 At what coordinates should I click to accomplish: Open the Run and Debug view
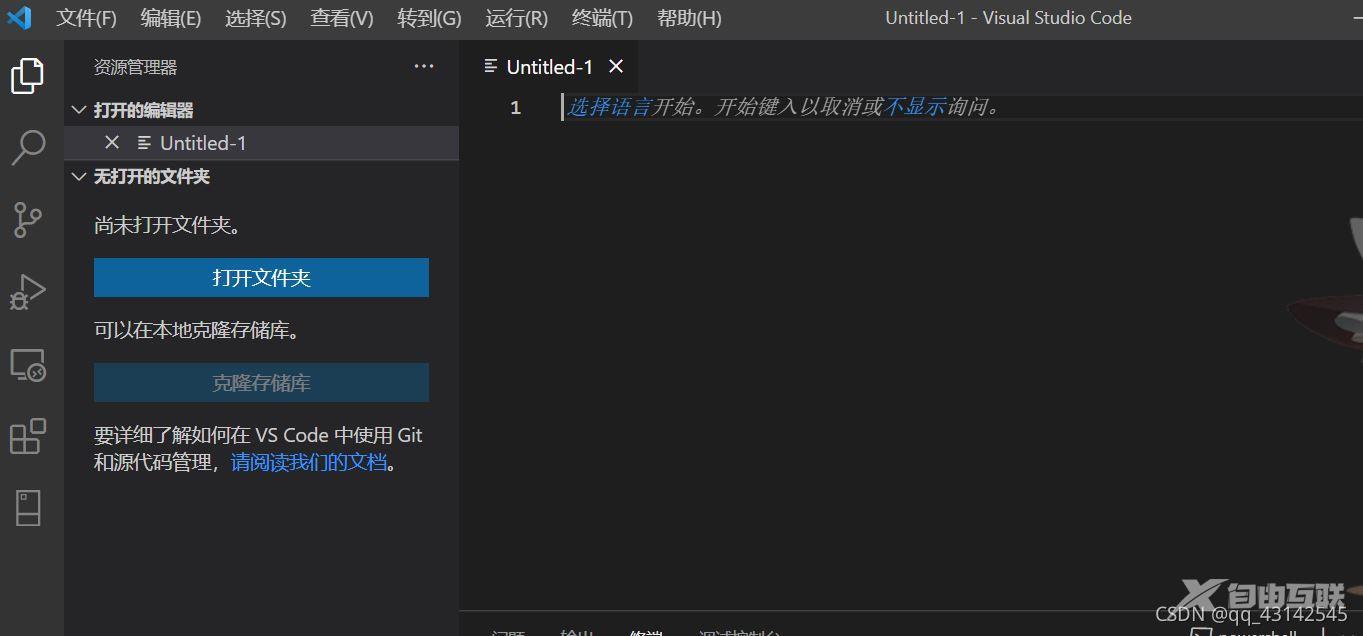tap(28, 292)
